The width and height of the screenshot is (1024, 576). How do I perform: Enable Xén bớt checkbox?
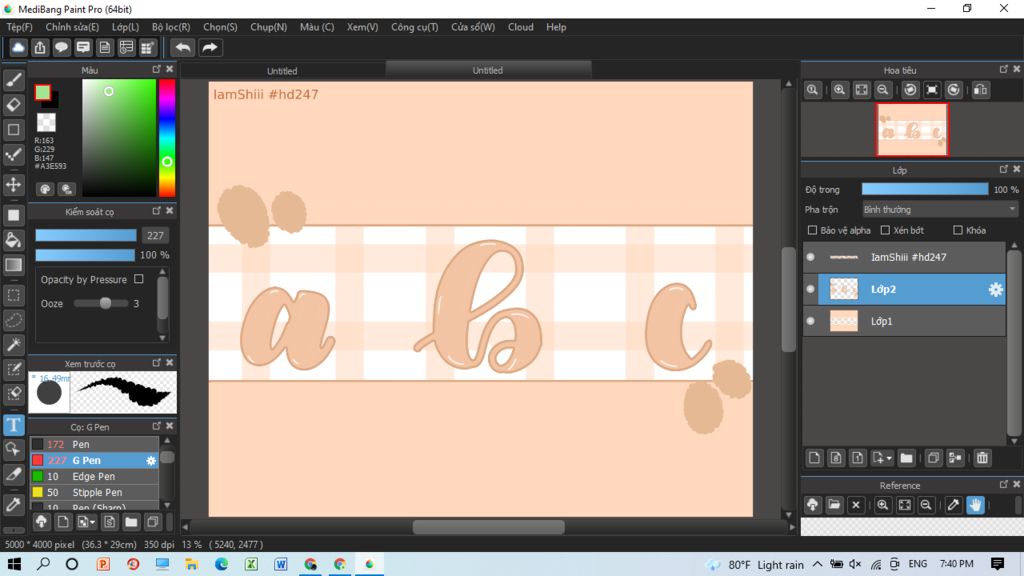(885, 230)
